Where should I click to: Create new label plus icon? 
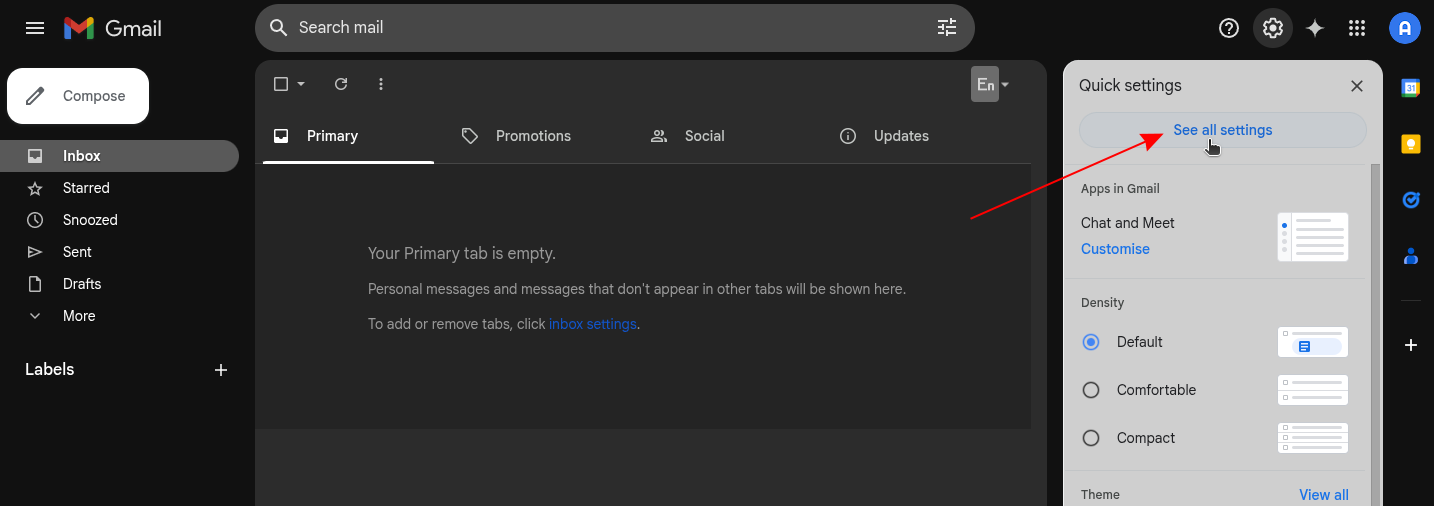[221, 370]
